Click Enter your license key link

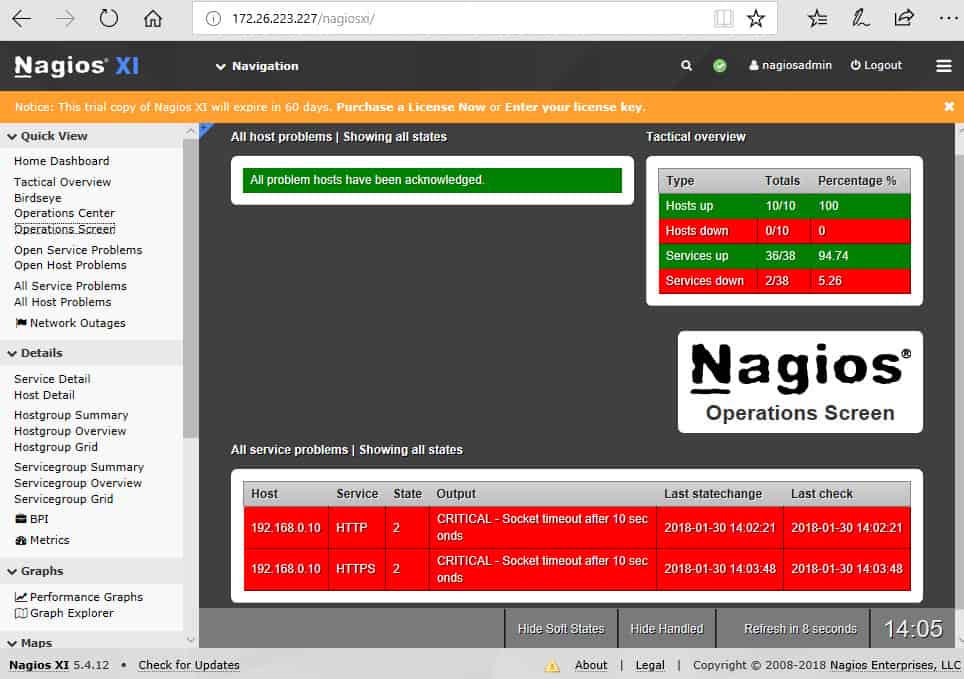click(x=575, y=107)
